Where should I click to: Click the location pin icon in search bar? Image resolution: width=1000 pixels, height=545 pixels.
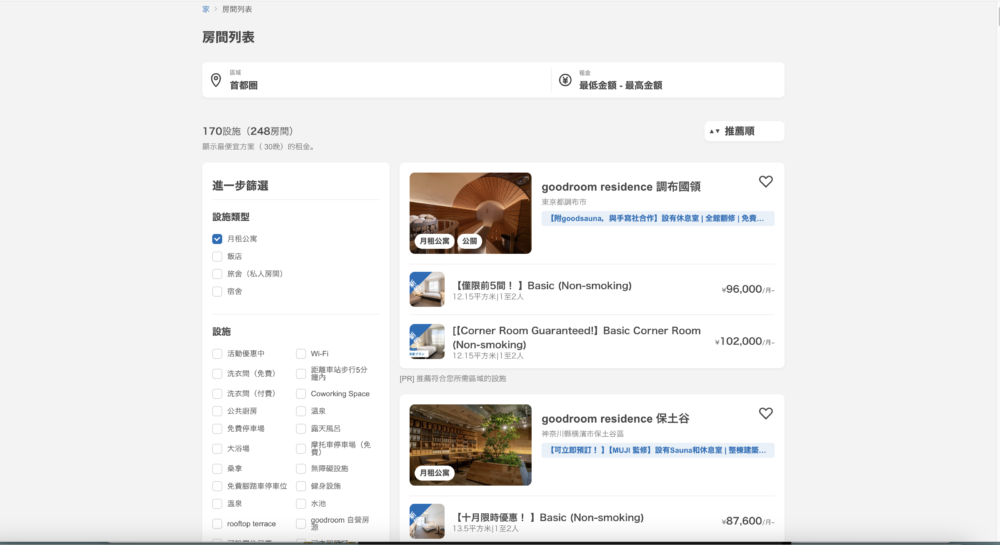click(216, 80)
